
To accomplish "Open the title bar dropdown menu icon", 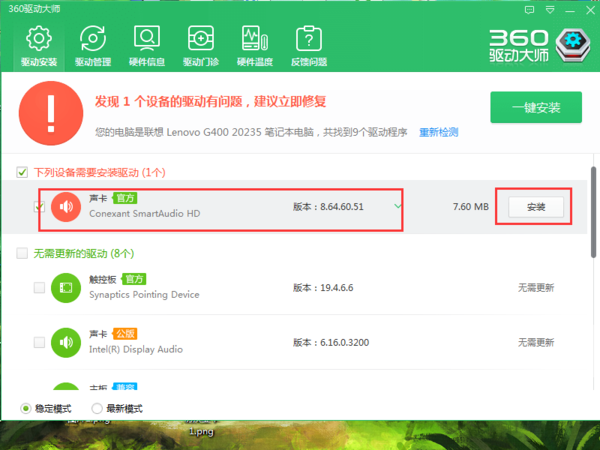I will (550, 10).
